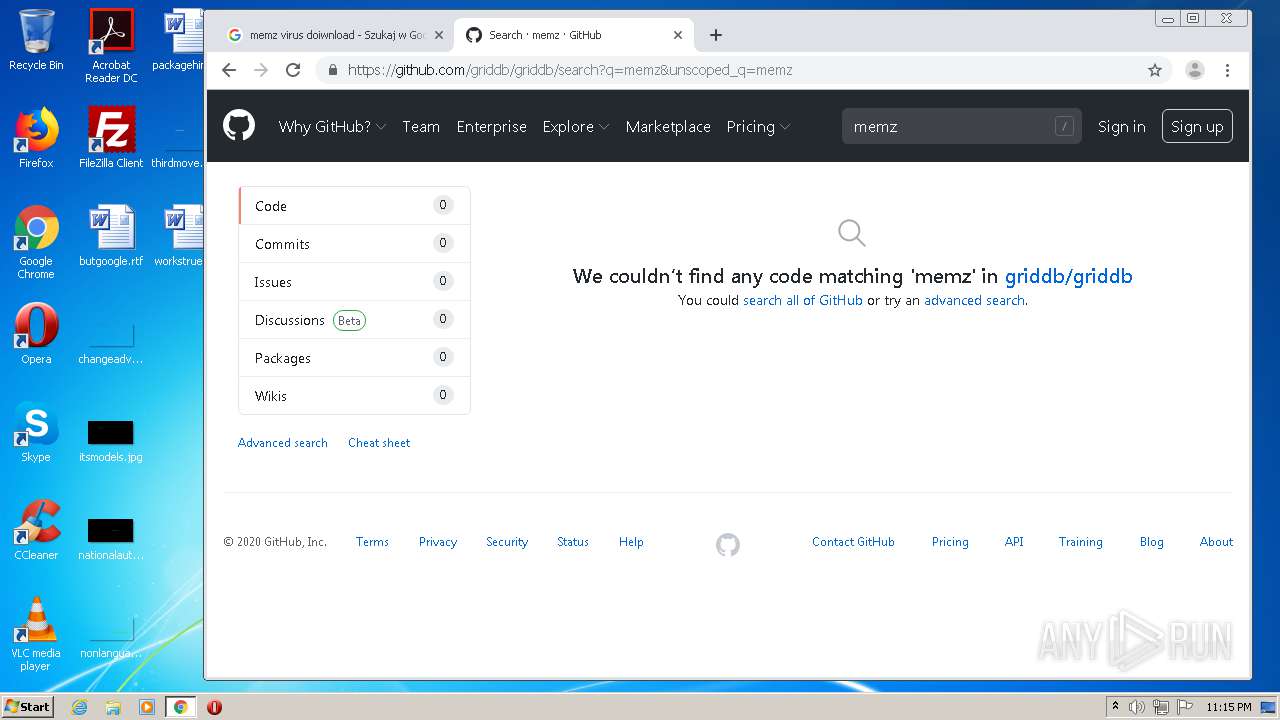Select Commits results filter
This screenshot has width=1280, height=720.
pos(354,244)
